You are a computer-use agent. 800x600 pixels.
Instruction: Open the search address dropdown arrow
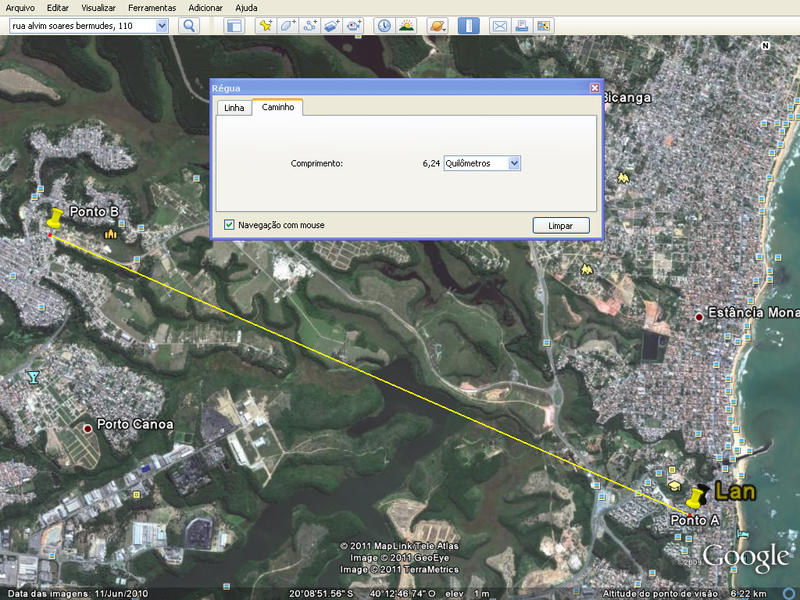161,26
